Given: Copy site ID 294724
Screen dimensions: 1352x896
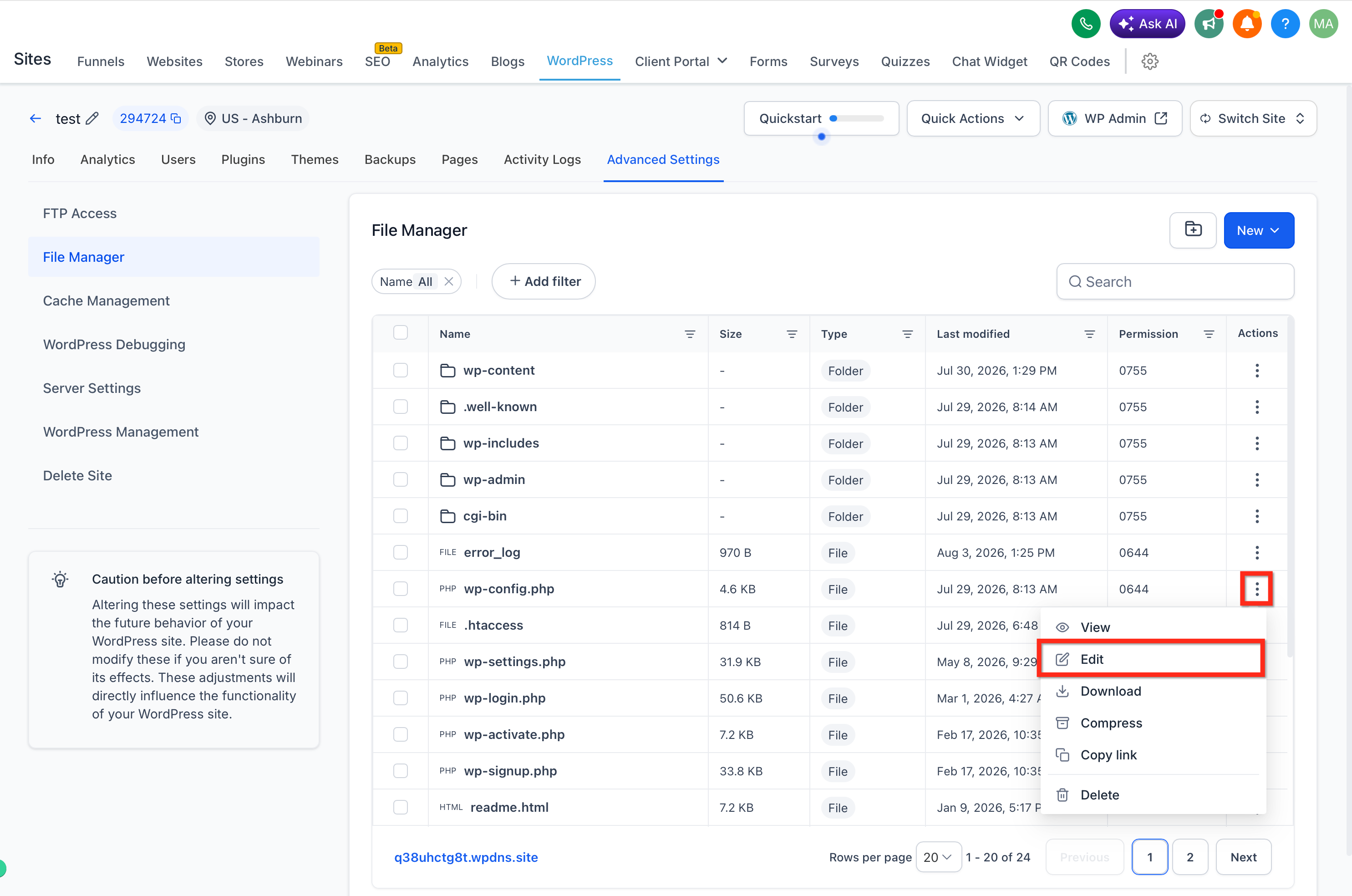Looking at the screenshot, I should (x=176, y=118).
